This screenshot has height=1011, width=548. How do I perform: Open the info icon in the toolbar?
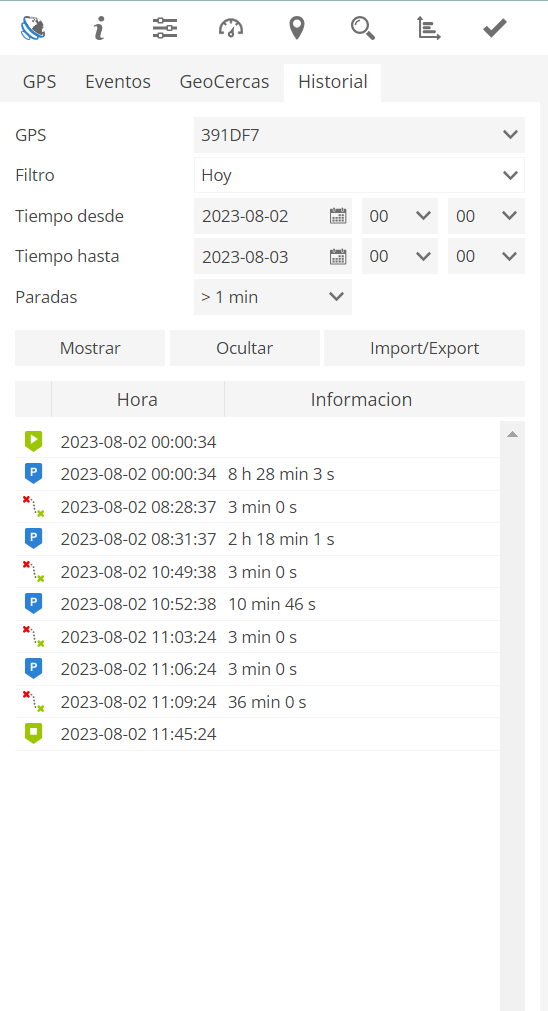[99, 28]
